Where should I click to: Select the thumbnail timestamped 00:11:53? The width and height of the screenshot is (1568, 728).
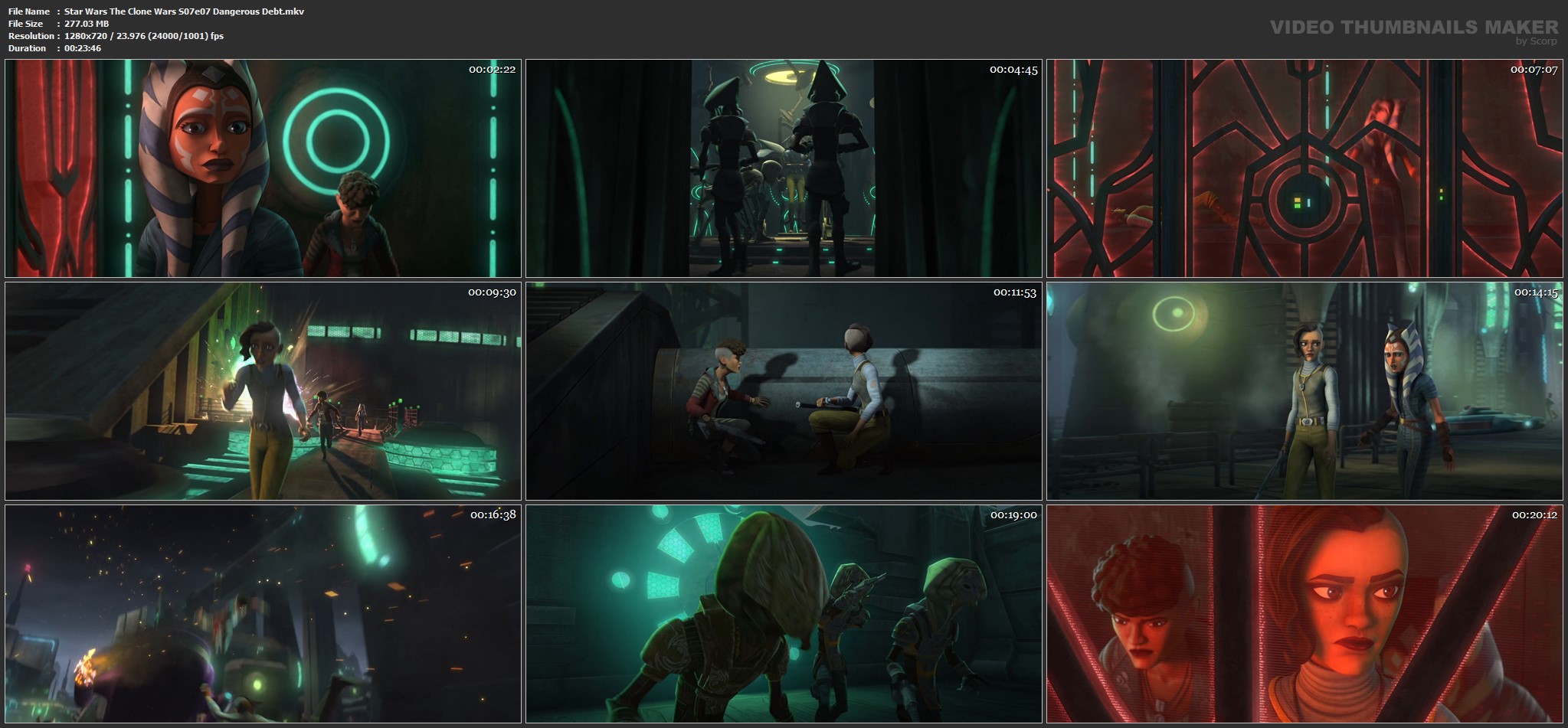click(x=784, y=391)
